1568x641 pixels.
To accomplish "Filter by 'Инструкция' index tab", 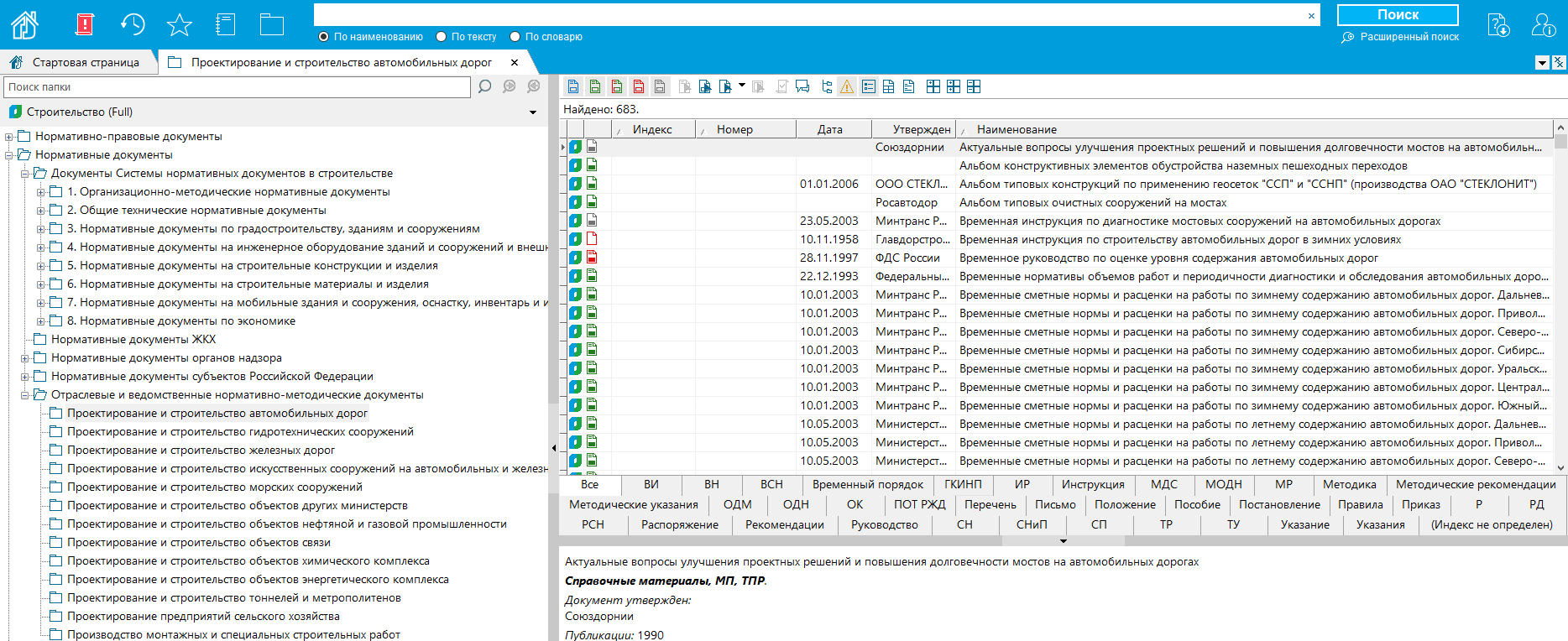I will pyautogui.click(x=1092, y=484).
